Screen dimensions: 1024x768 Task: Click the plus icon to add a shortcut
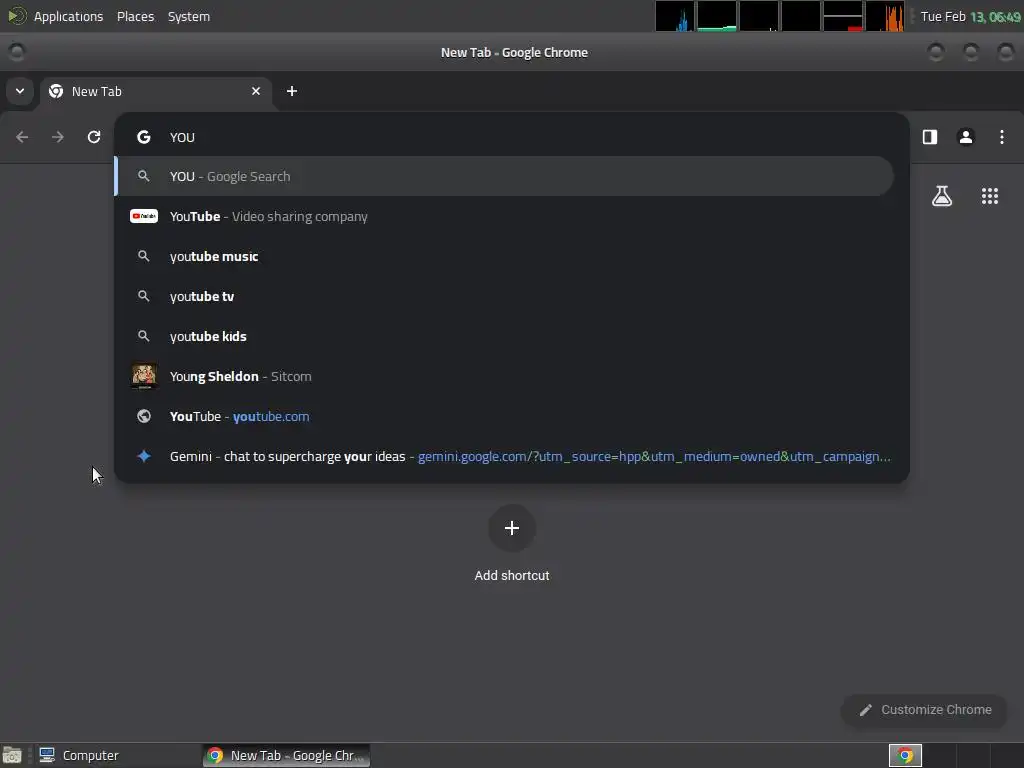[x=512, y=528]
